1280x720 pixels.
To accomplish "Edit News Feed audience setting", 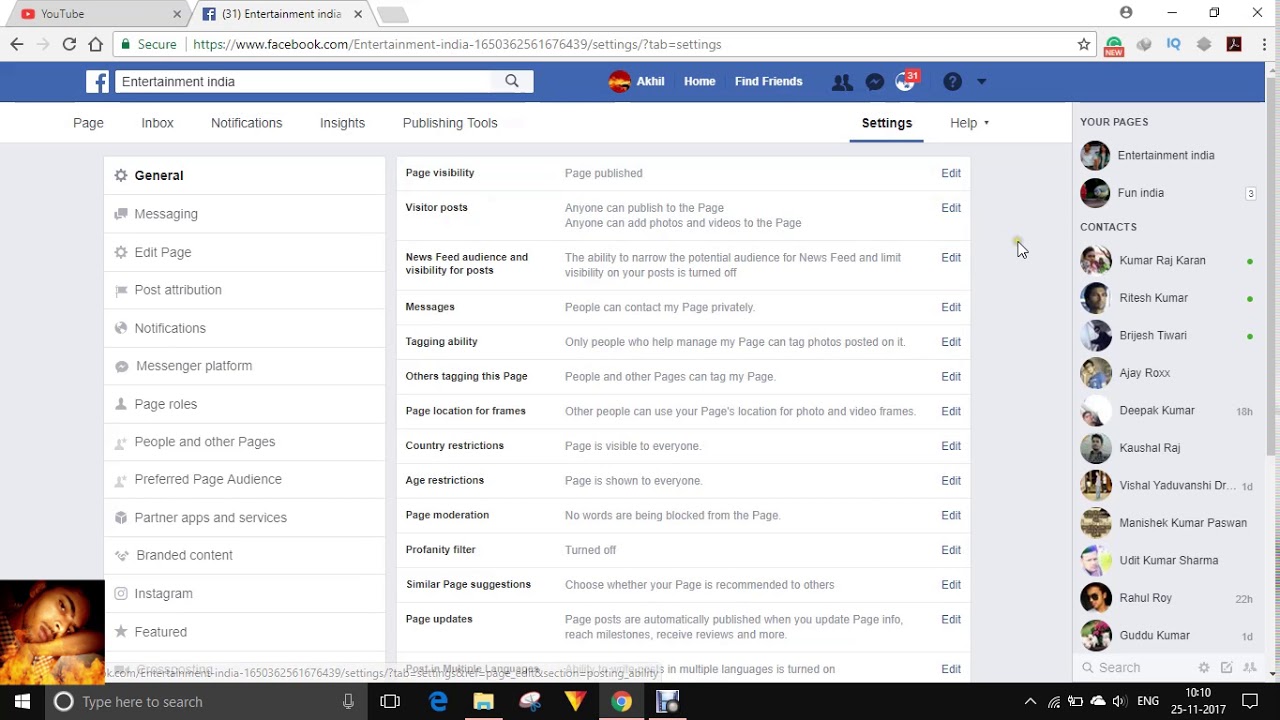I will 951,258.
